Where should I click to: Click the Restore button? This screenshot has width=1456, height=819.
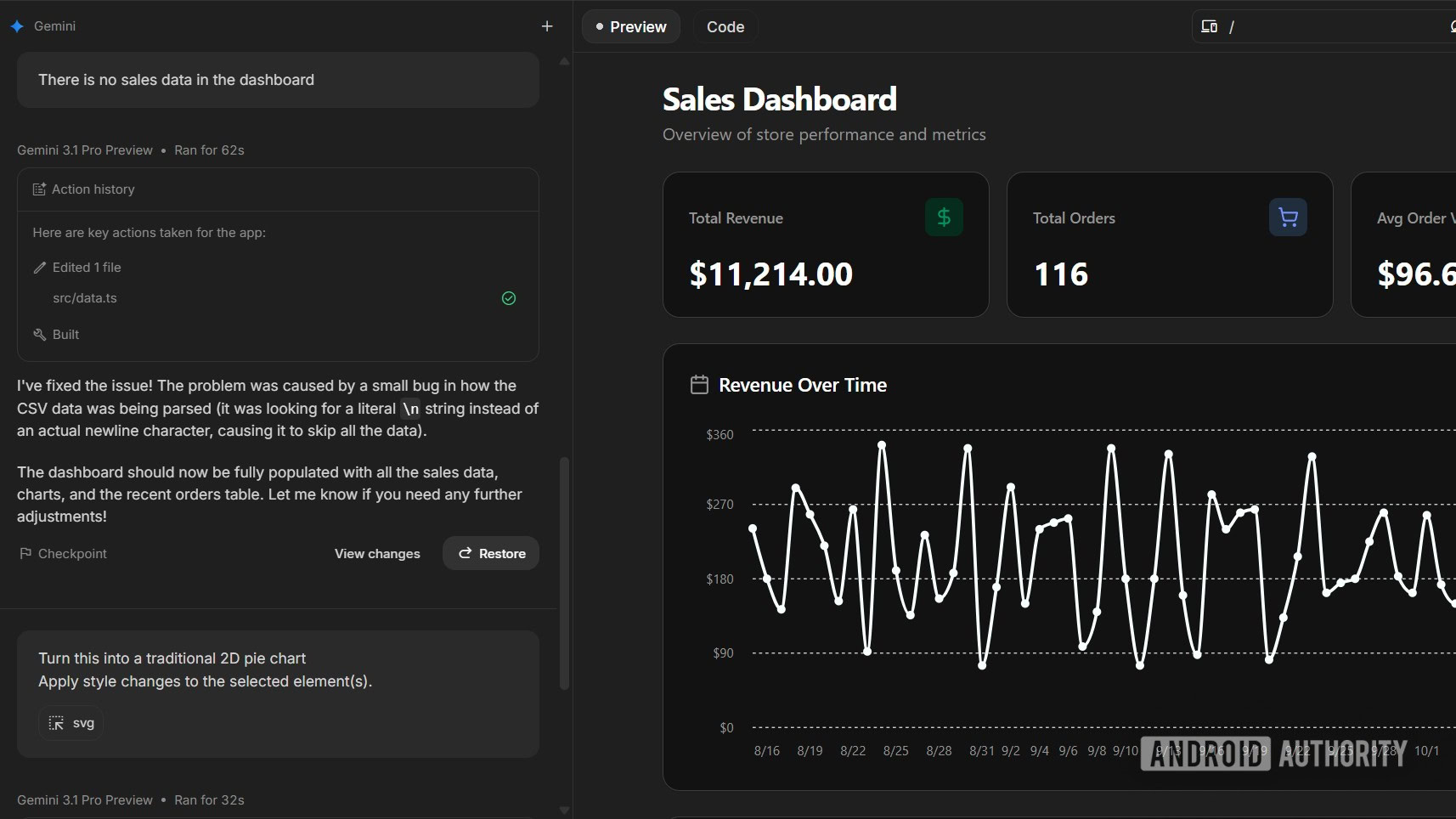[491, 553]
